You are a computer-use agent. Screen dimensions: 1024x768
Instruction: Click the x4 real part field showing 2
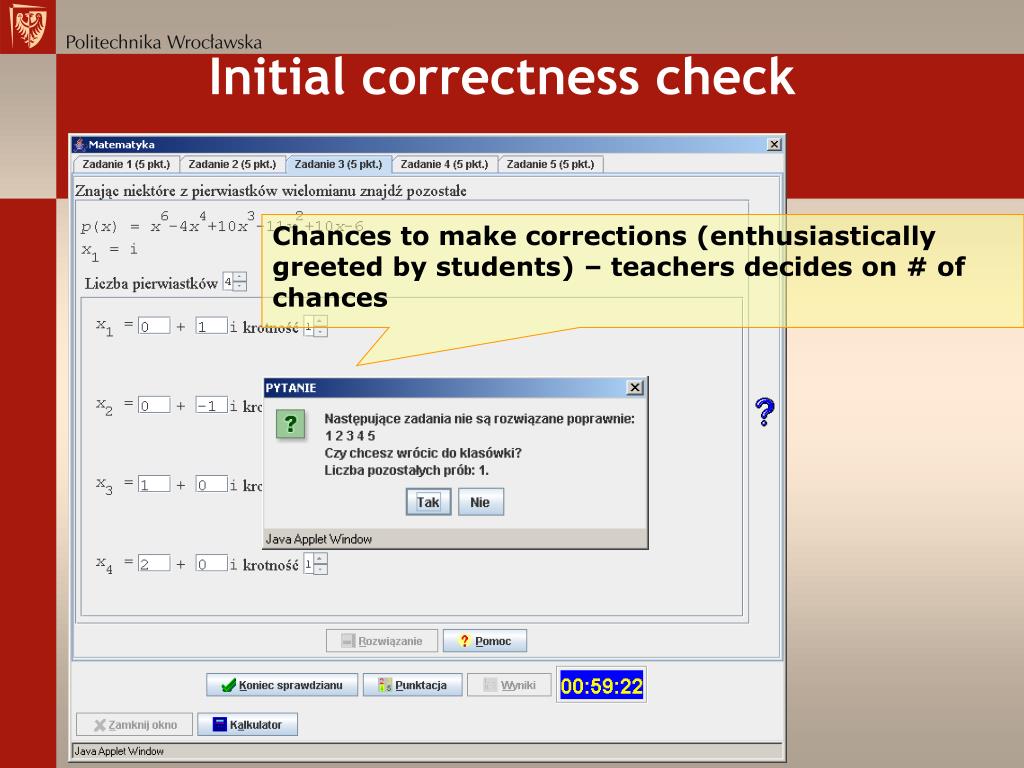point(154,563)
